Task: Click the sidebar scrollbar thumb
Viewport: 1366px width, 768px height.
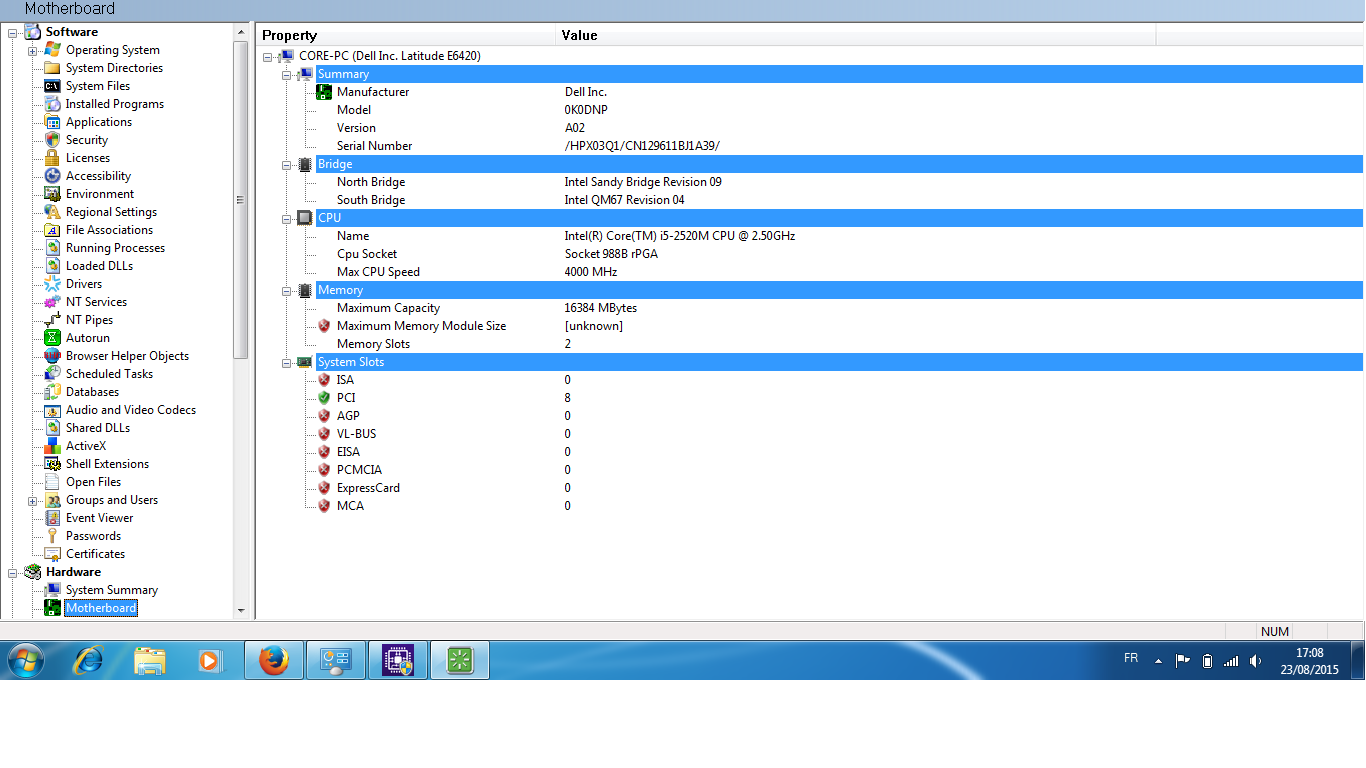Action: (x=241, y=200)
